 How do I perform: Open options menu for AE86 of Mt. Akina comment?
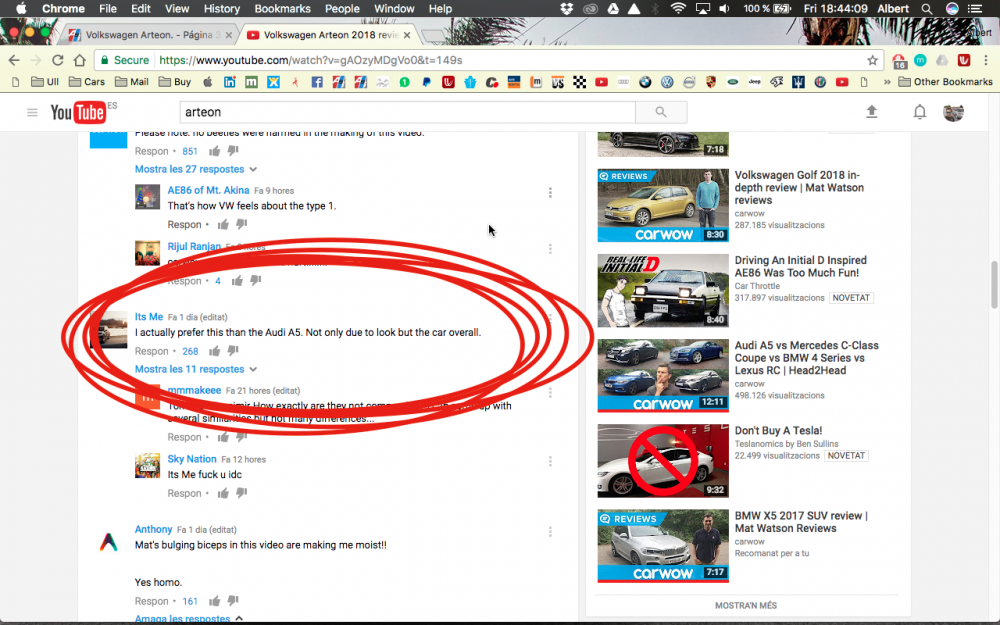coord(550,193)
